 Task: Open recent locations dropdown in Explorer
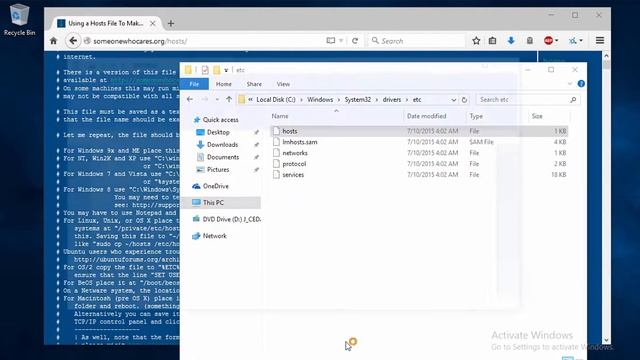coord(217,100)
